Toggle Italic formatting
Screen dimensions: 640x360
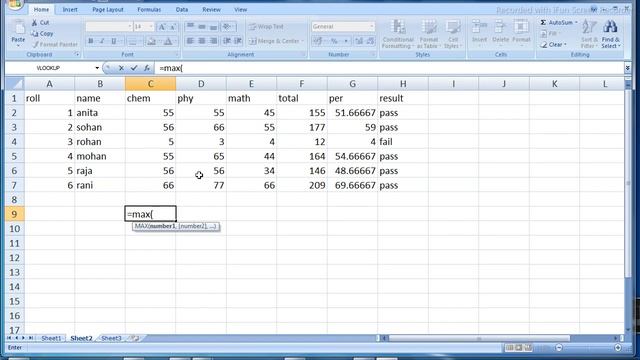pos(102,41)
